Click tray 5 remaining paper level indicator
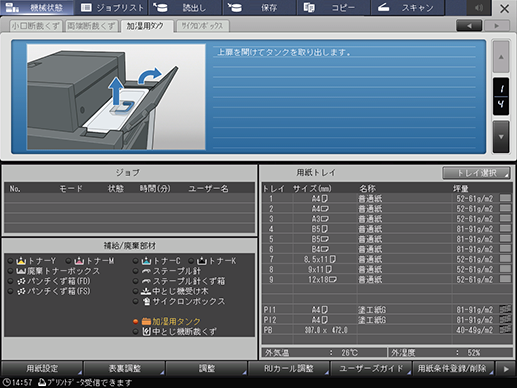 click(x=505, y=238)
